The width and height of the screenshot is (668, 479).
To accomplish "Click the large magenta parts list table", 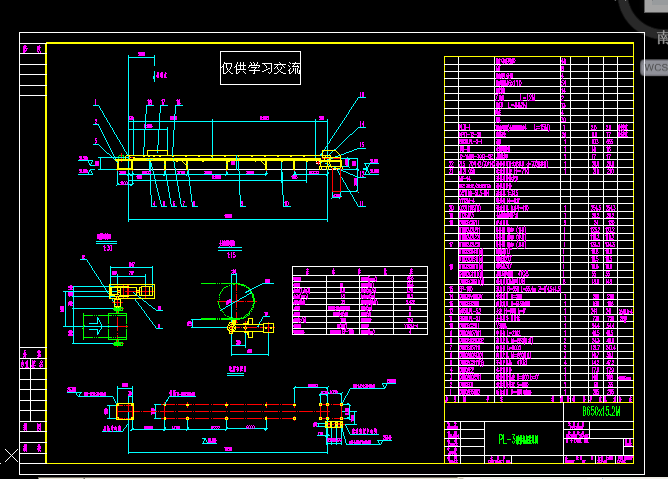I will 538,228.
